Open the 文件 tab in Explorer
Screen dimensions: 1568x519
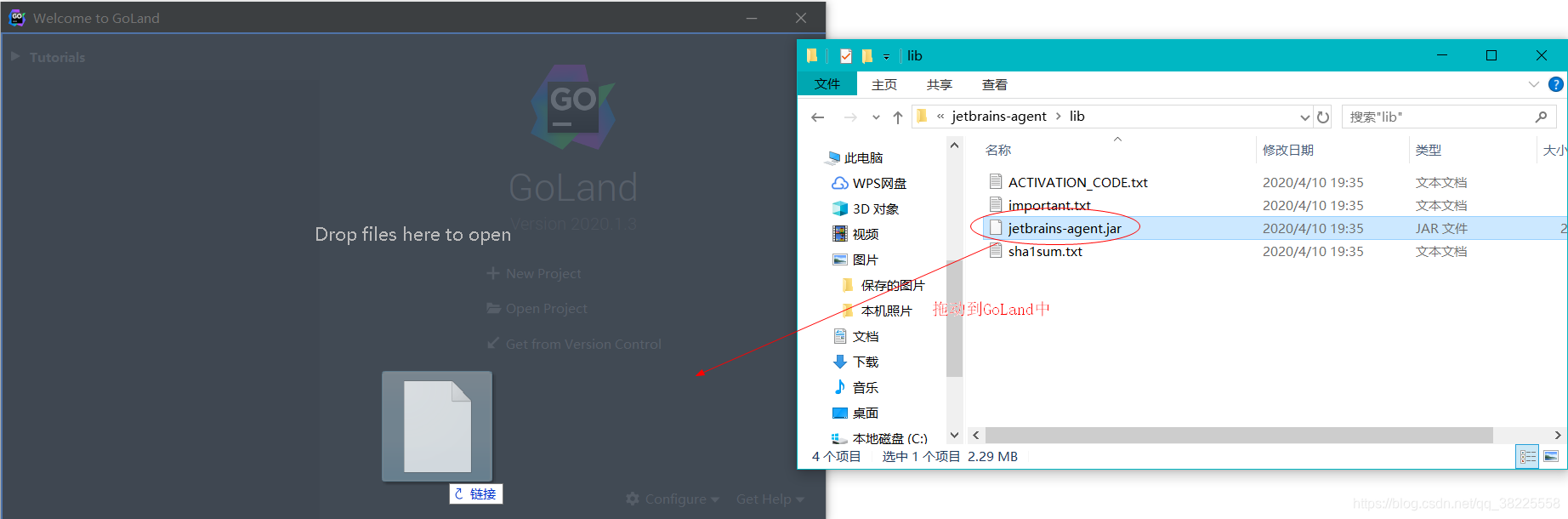click(827, 84)
